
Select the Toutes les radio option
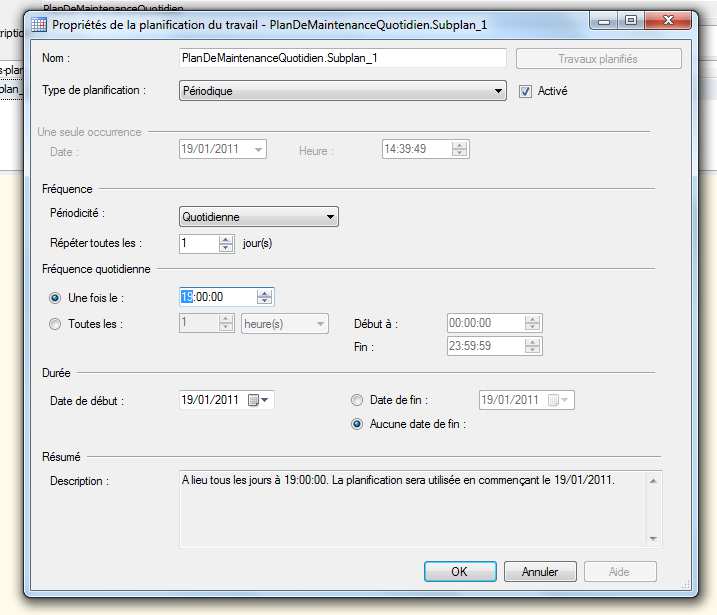click(x=56, y=324)
